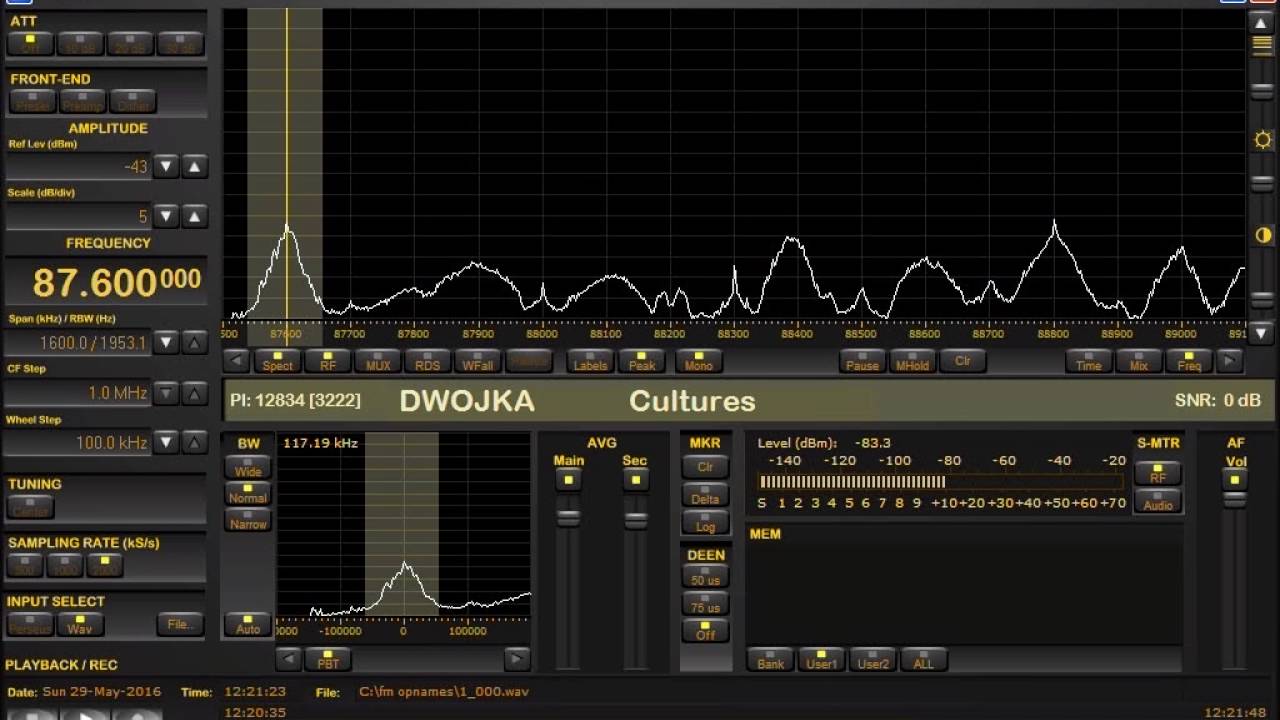Select the Freq axis mode

pos(1189,361)
